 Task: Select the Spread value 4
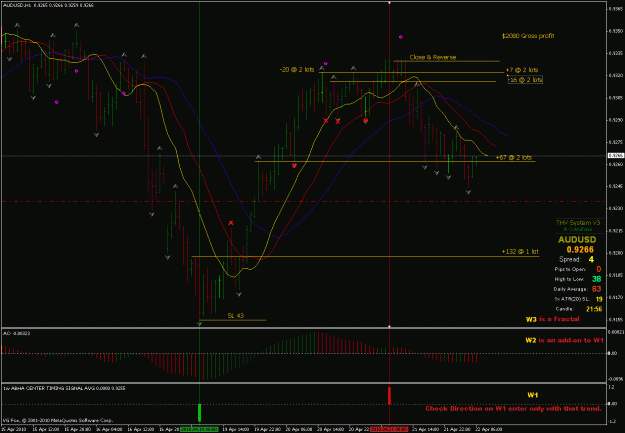(x=591, y=260)
